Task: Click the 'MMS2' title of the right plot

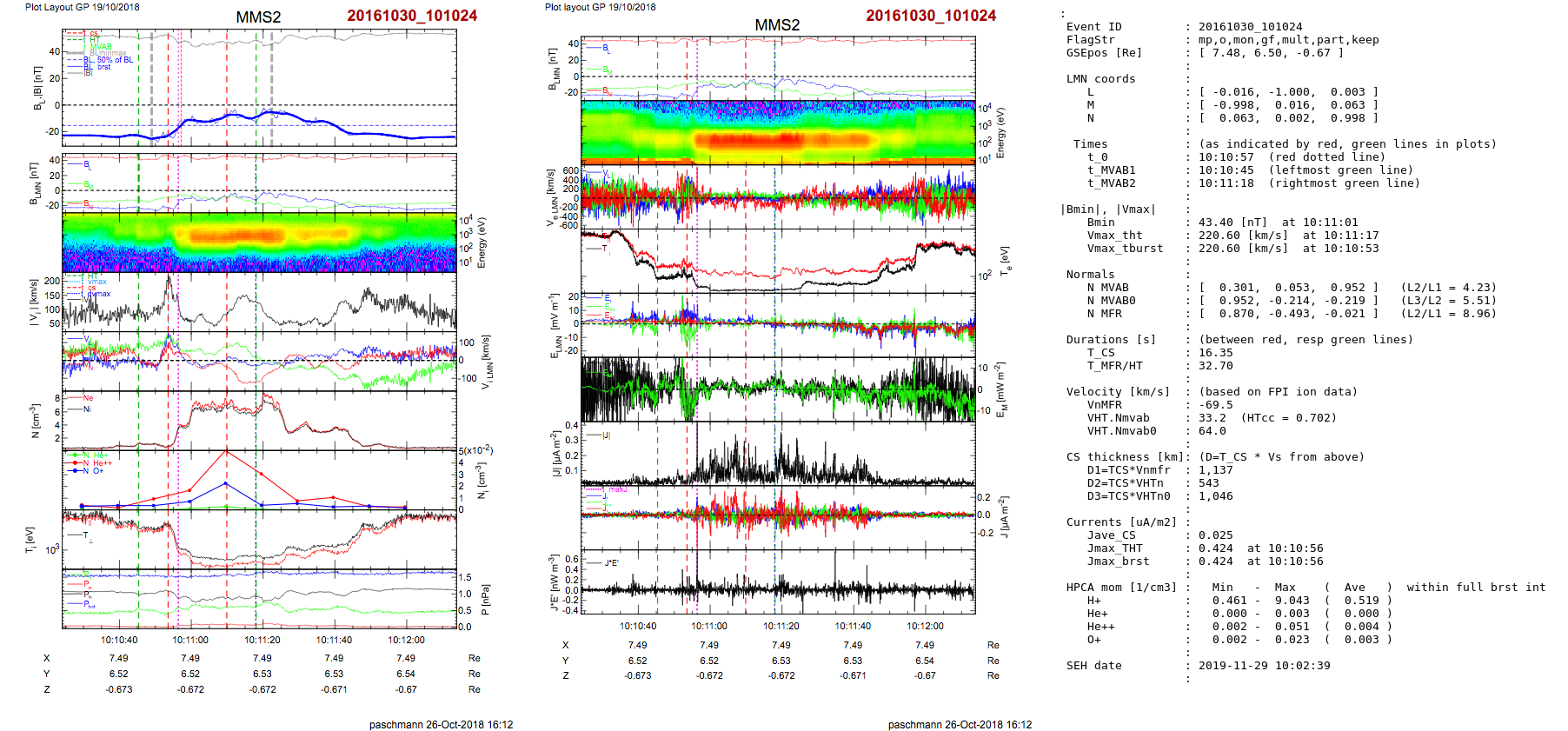Action: (x=777, y=25)
